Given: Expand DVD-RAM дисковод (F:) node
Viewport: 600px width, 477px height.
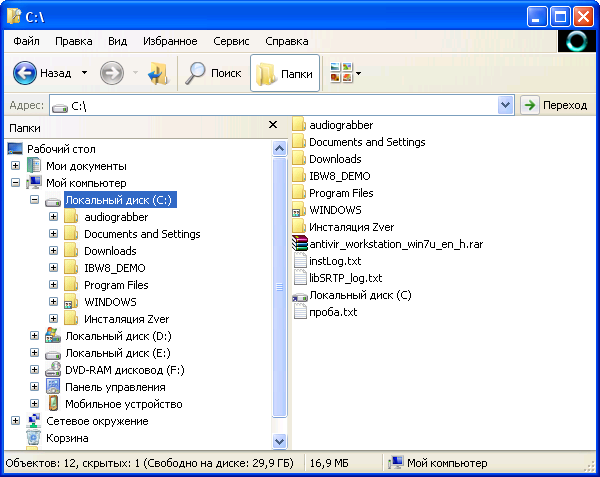Looking at the screenshot, I should [34, 370].
